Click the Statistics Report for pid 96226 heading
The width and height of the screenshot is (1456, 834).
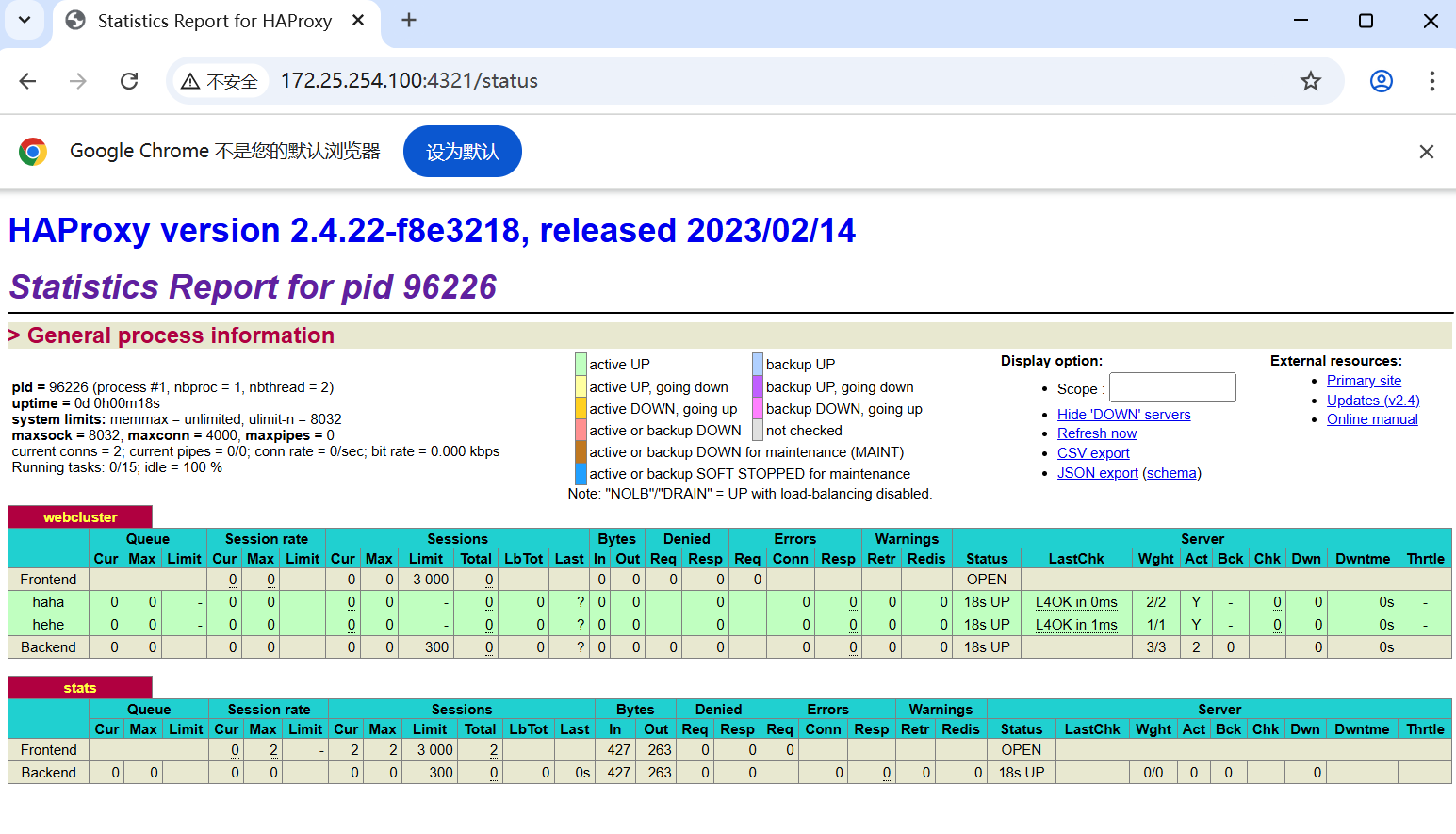click(253, 286)
